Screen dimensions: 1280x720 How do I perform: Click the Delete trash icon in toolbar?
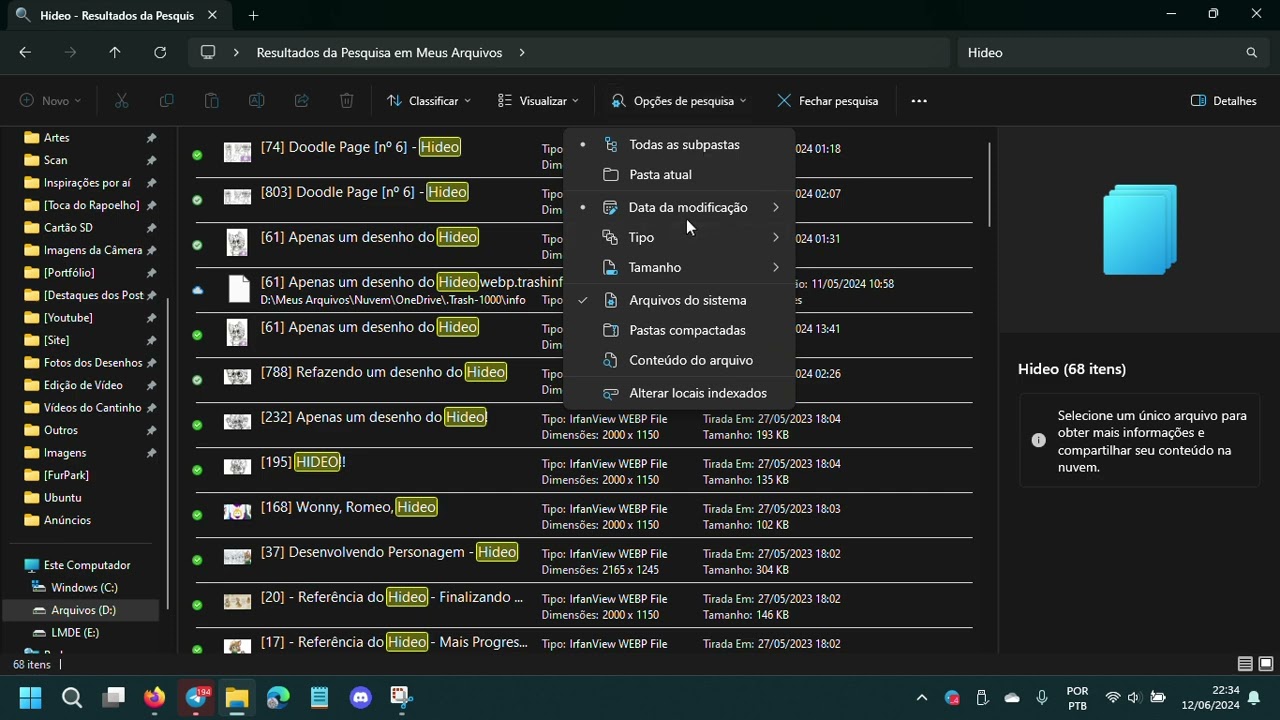pos(346,101)
